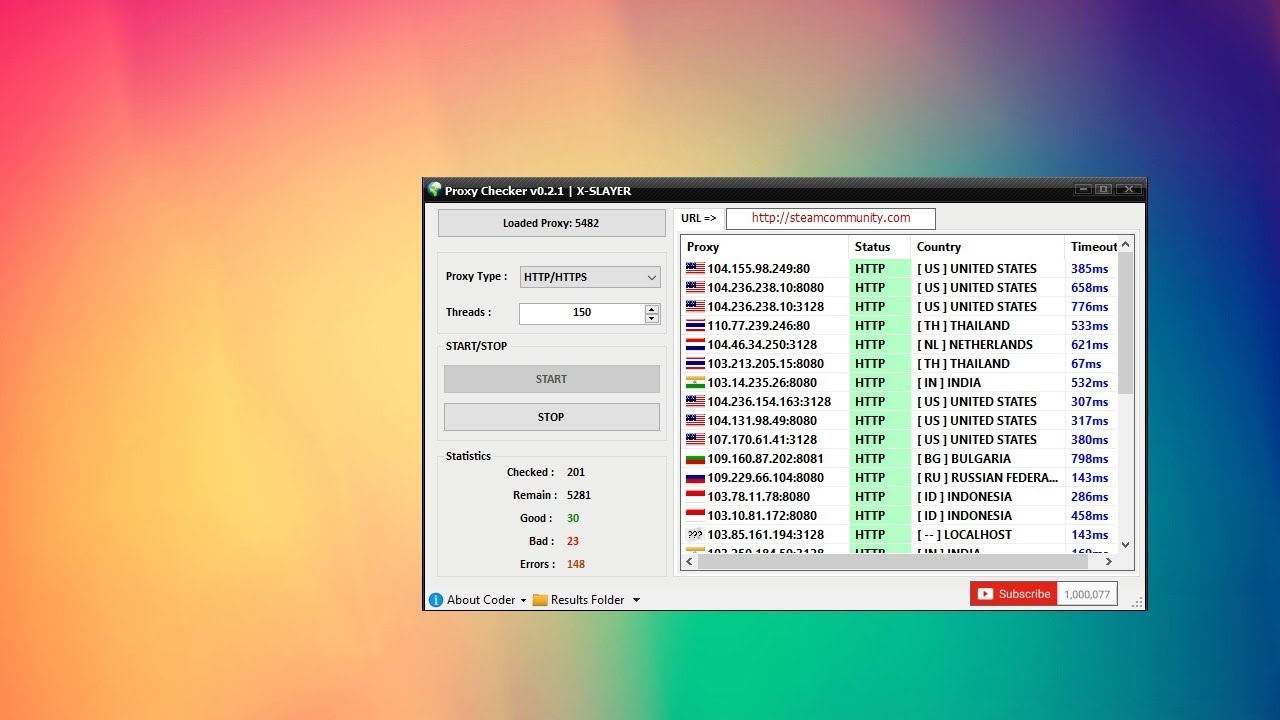Open the Proxy Type HTTP/HTTPS dropdown
Screen dimensions: 1280x720
[590, 277]
